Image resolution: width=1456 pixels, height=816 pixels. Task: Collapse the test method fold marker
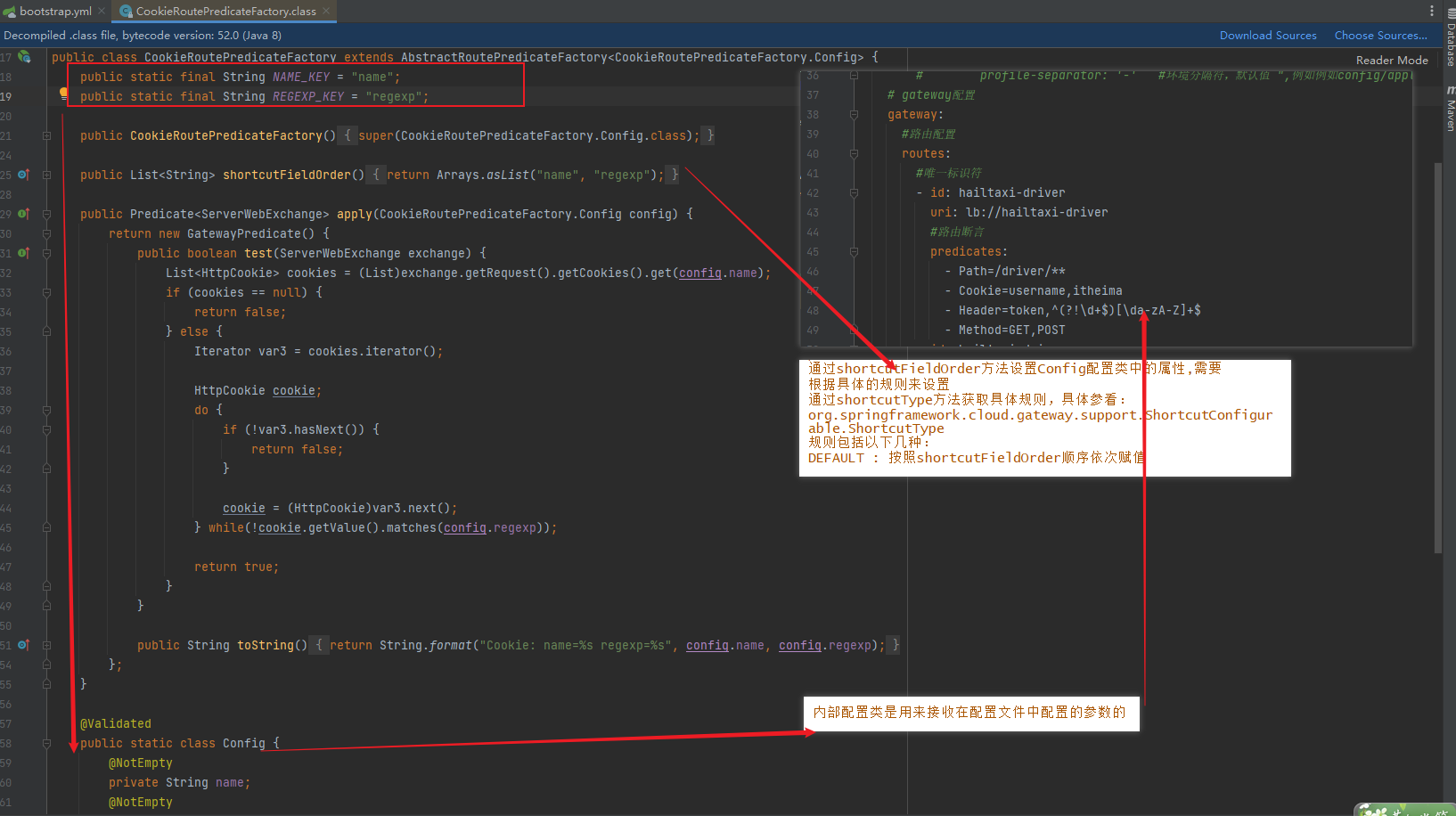click(x=46, y=253)
